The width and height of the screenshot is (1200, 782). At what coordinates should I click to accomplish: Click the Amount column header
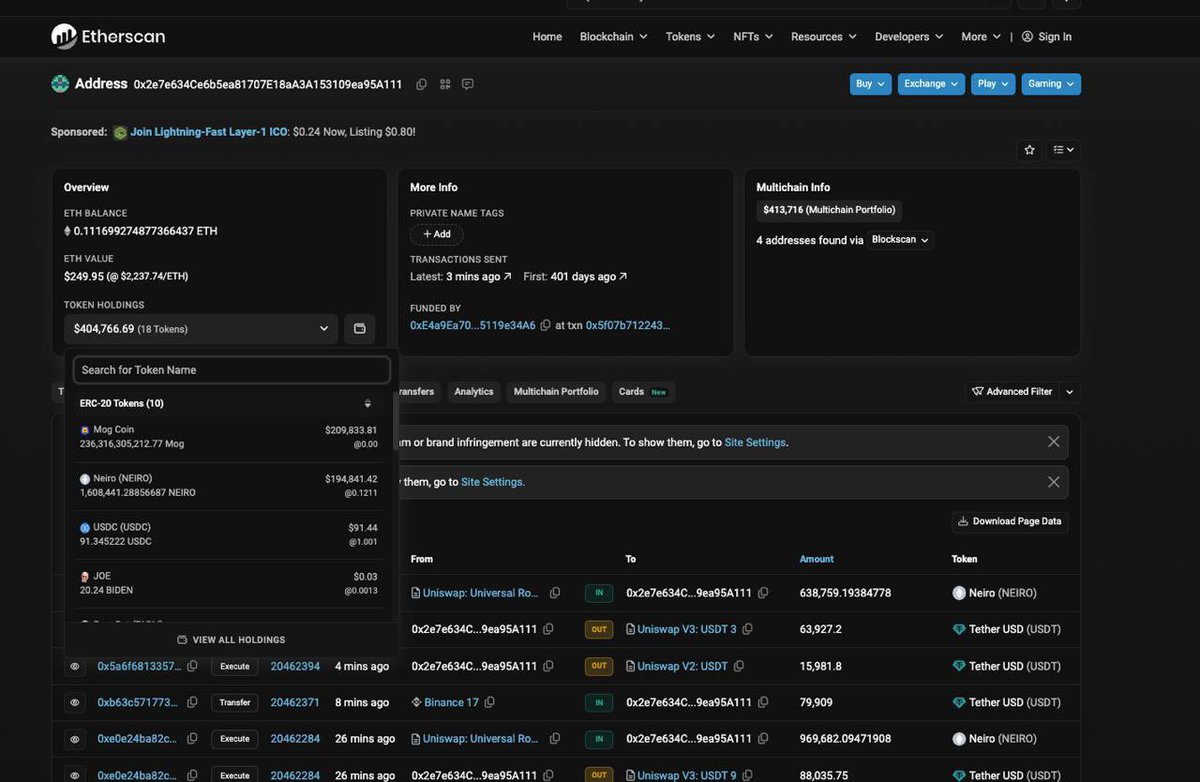[816, 559]
